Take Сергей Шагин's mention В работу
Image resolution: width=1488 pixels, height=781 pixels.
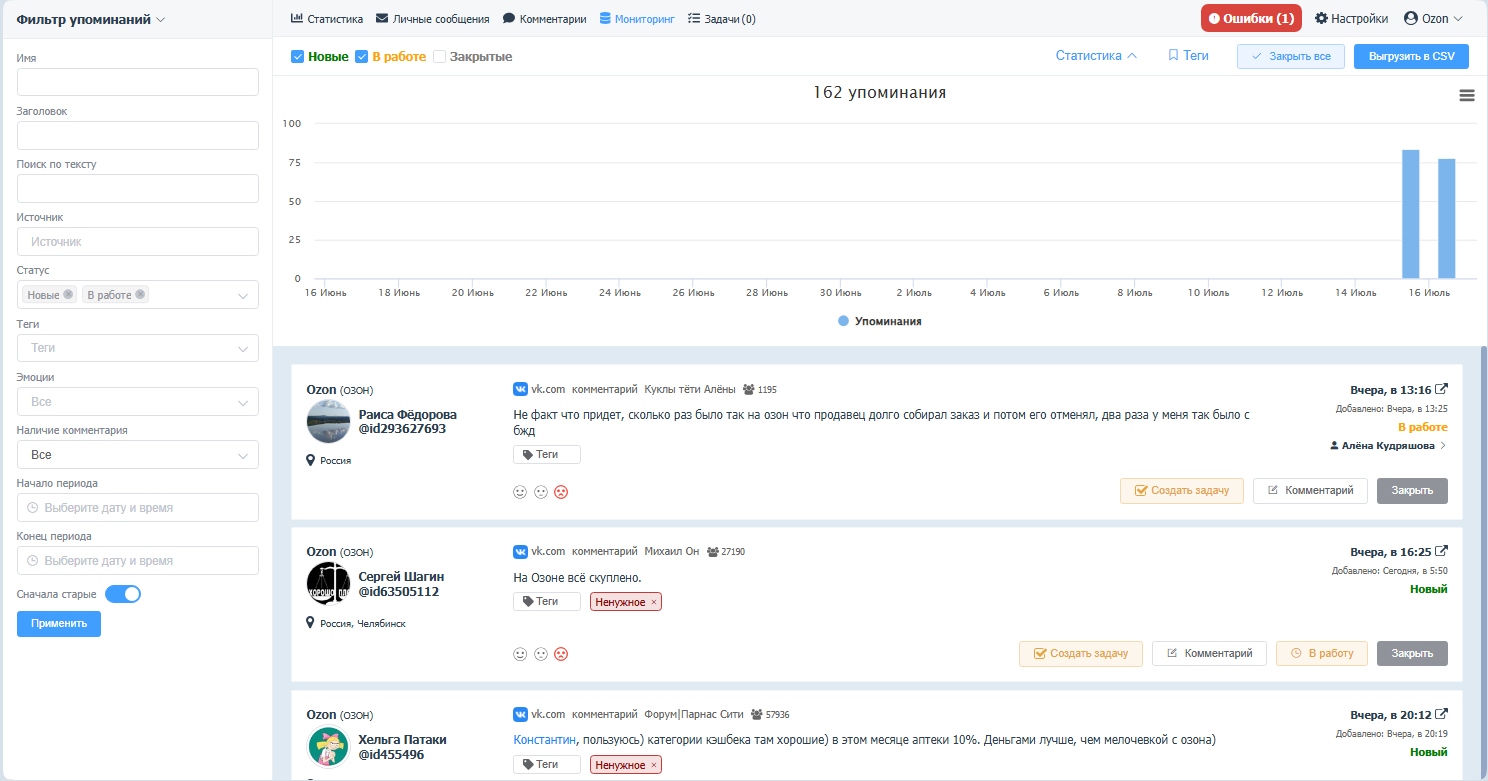tap(1322, 653)
